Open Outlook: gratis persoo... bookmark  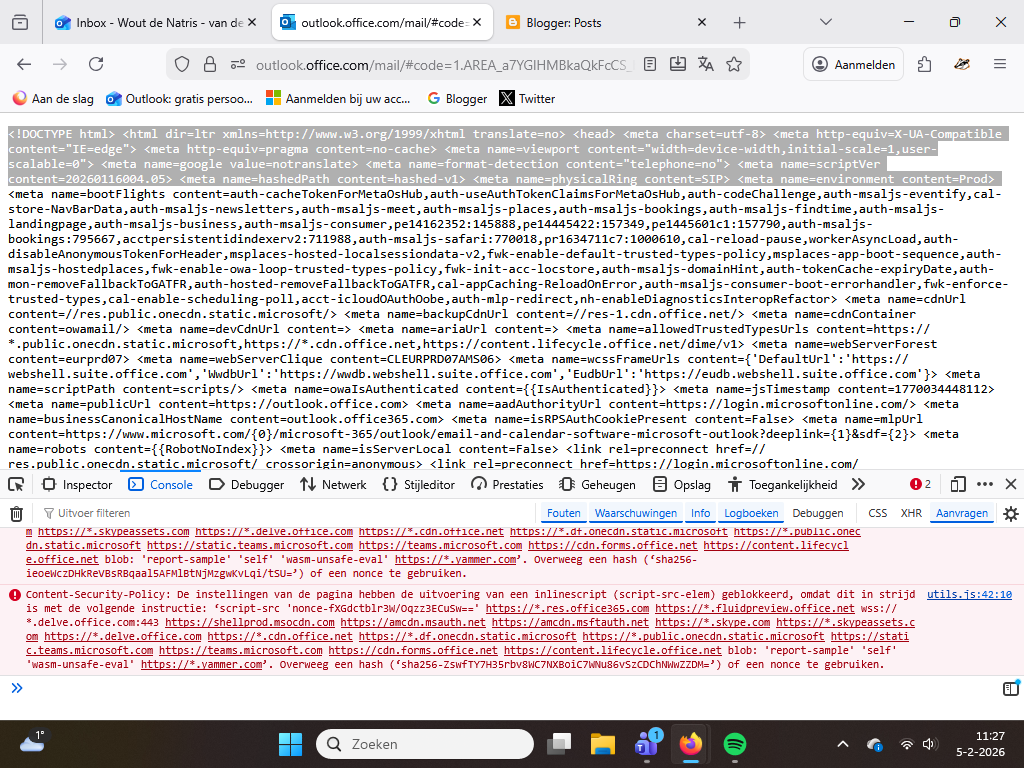[180, 99]
